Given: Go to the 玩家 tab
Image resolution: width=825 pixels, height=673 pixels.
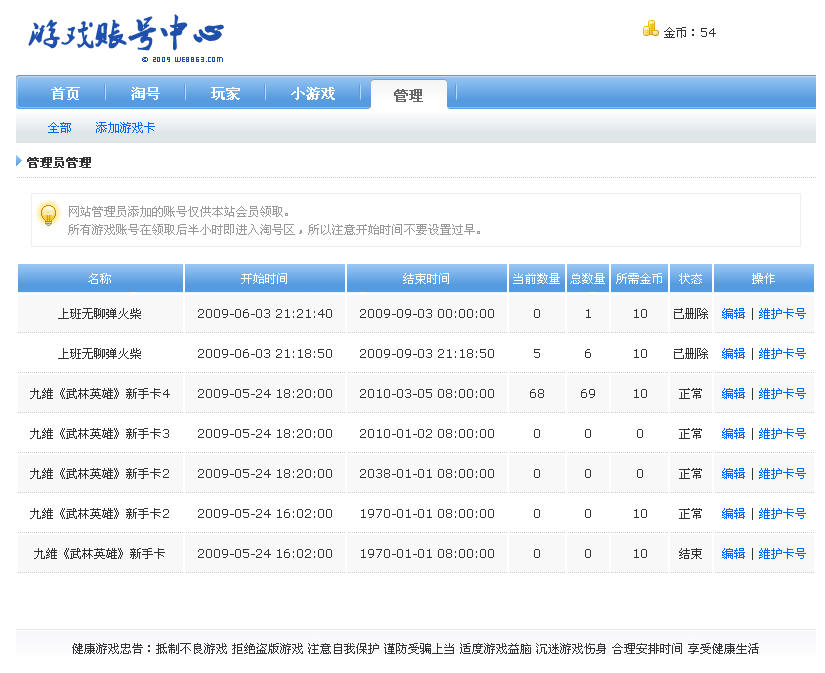Looking at the screenshot, I should (x=225, y=94).
